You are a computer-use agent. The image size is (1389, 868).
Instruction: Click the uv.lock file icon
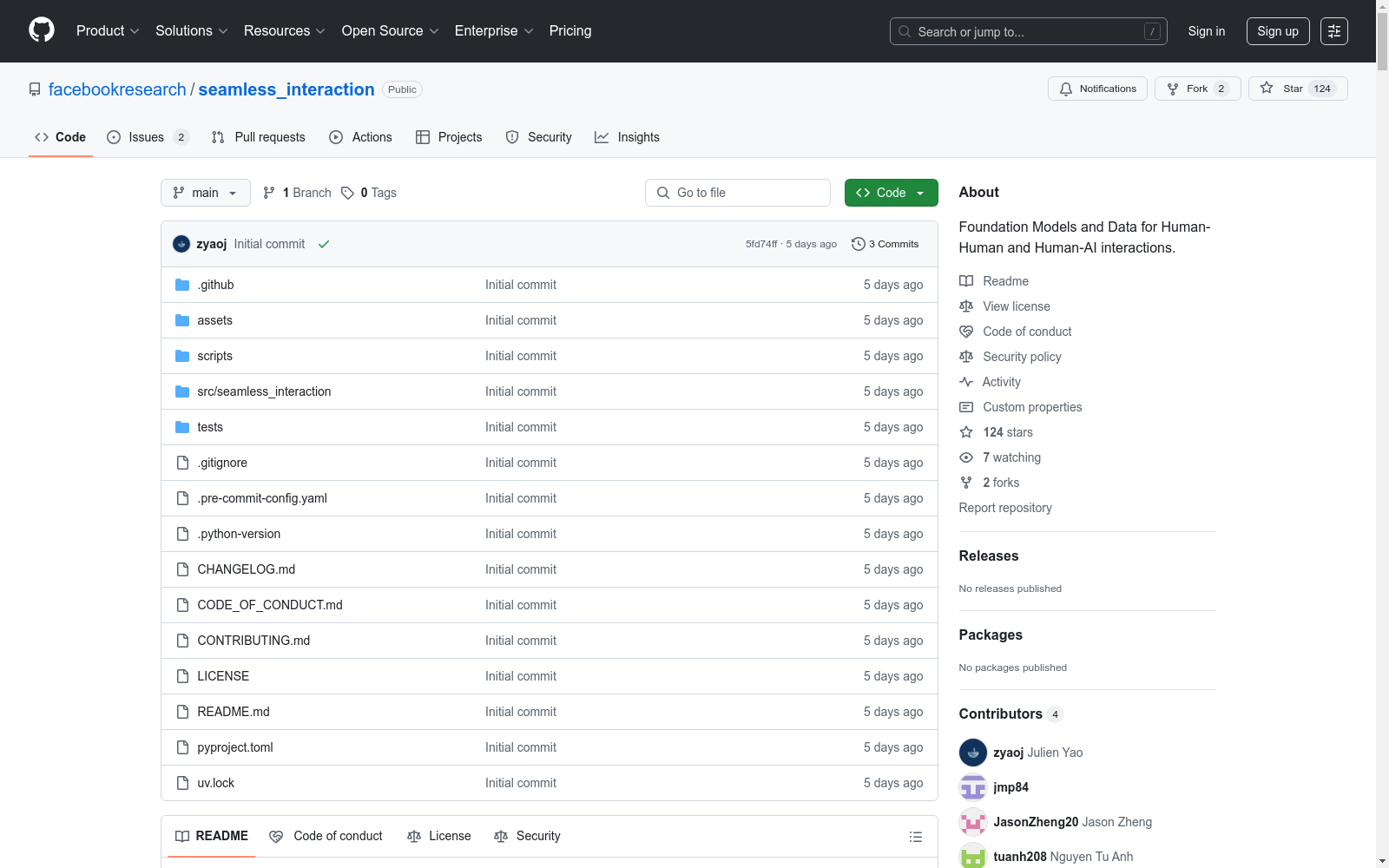click(x=182, y=783)
